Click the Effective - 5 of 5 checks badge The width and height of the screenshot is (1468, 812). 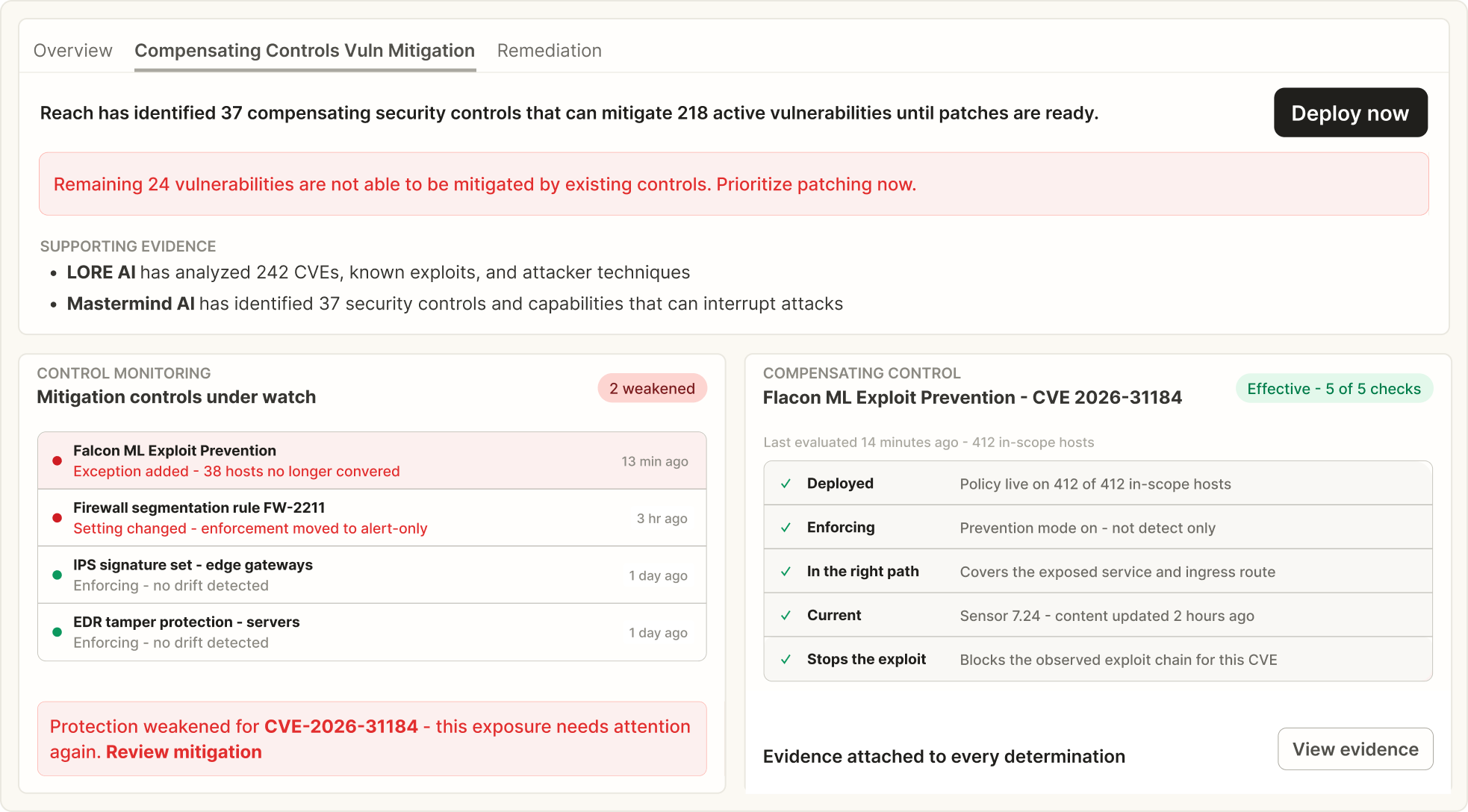point(1334,388)
